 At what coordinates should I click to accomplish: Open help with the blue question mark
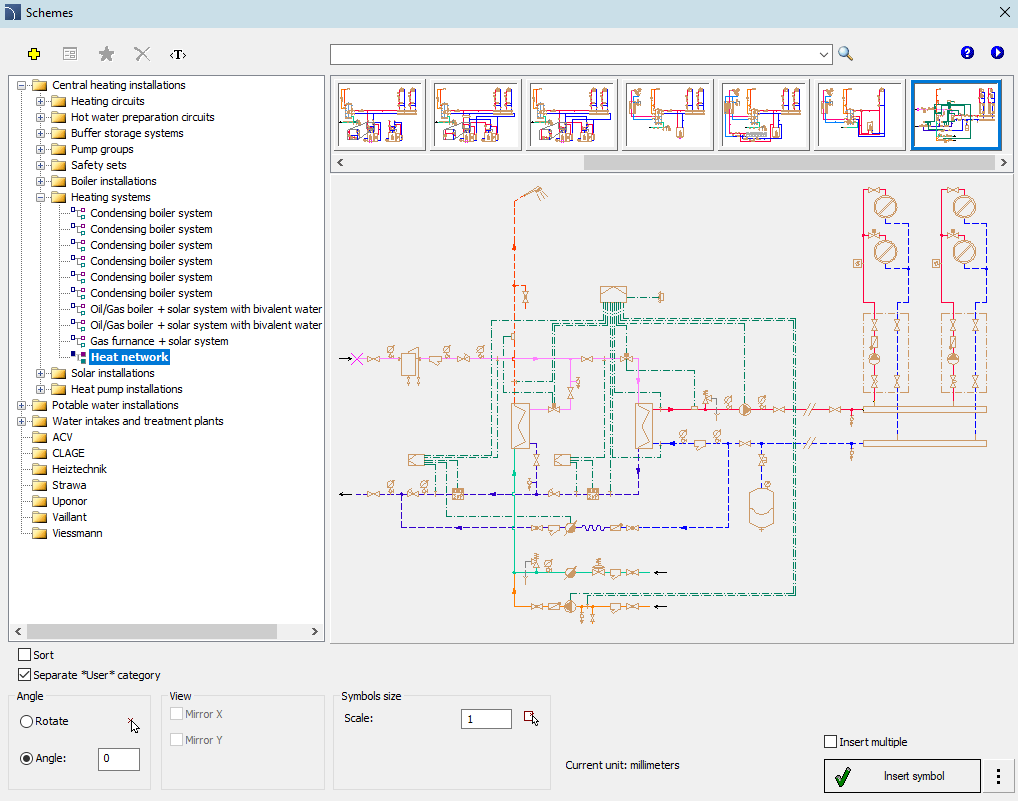click(967, 53)
